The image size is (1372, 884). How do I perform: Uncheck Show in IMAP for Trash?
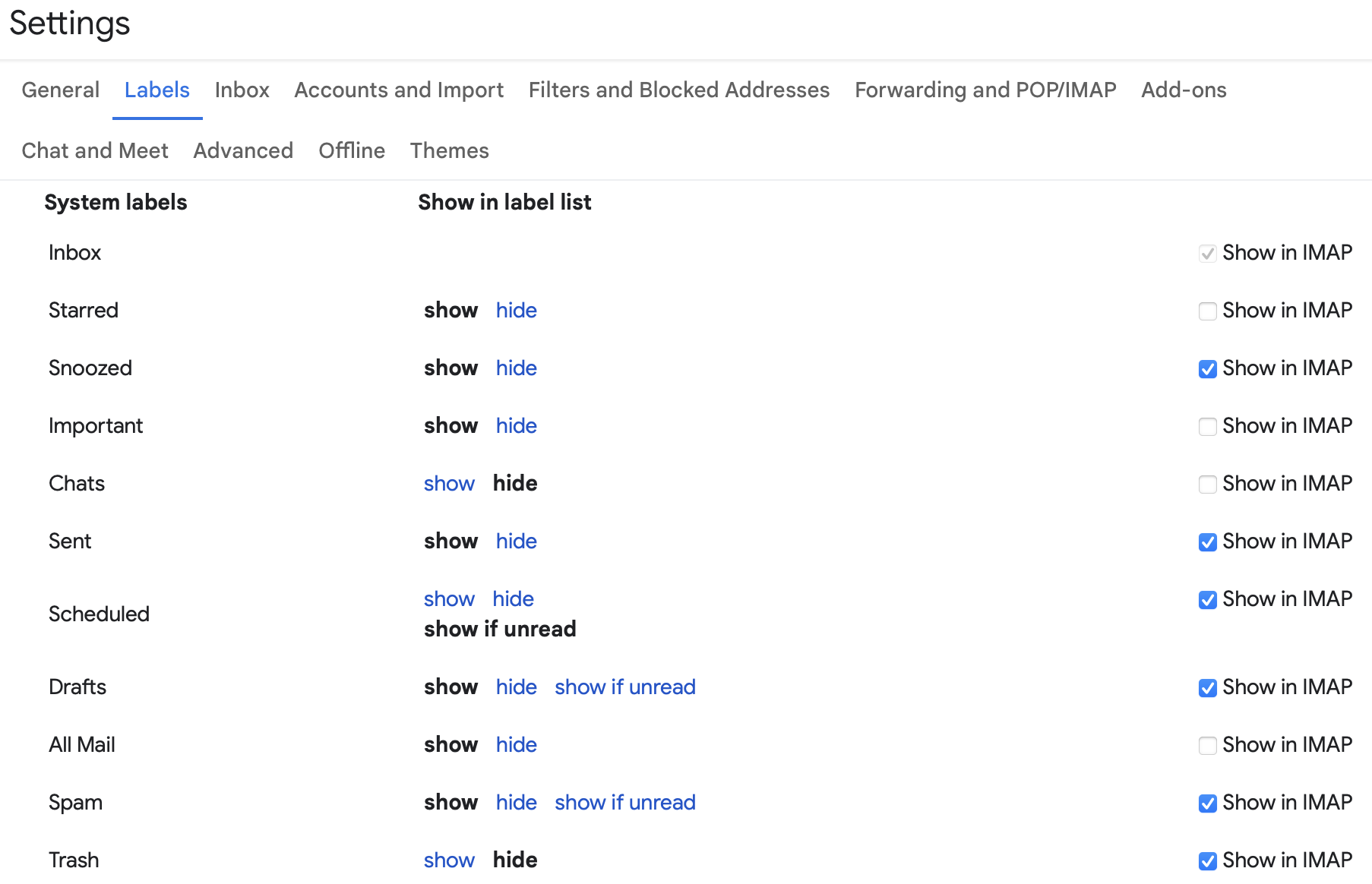pos(1208,860)
